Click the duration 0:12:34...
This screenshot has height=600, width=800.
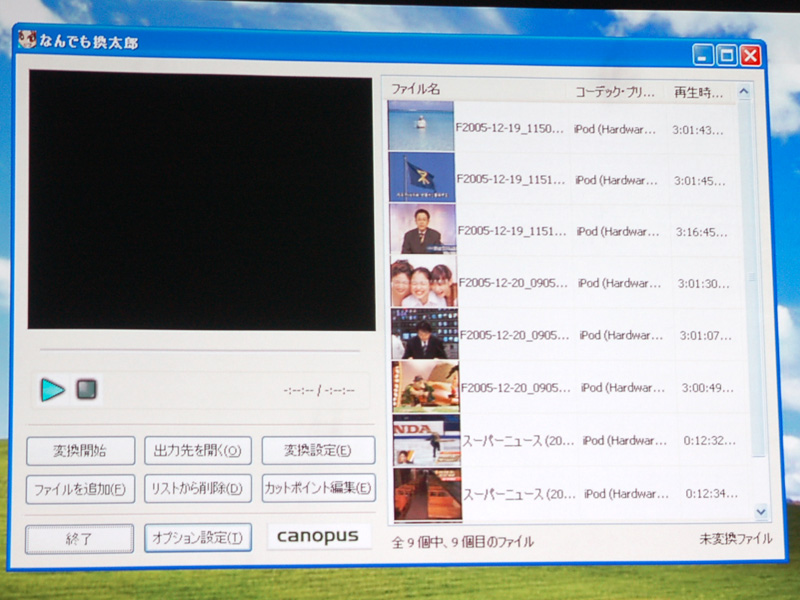pos(712,494)
